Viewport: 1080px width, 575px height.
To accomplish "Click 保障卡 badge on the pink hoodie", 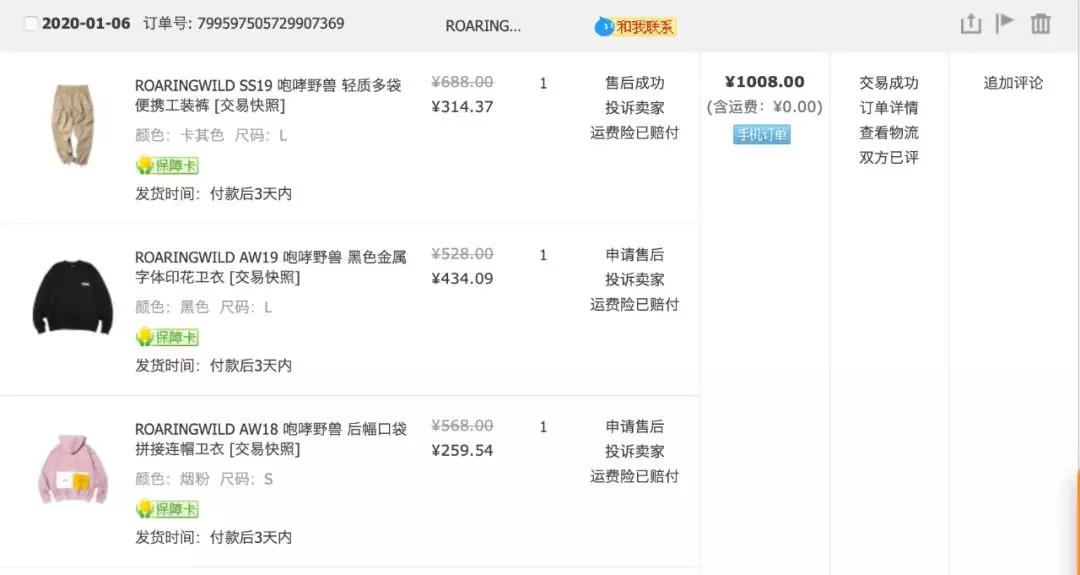I will pyautogui.click(x=168, y=510).
